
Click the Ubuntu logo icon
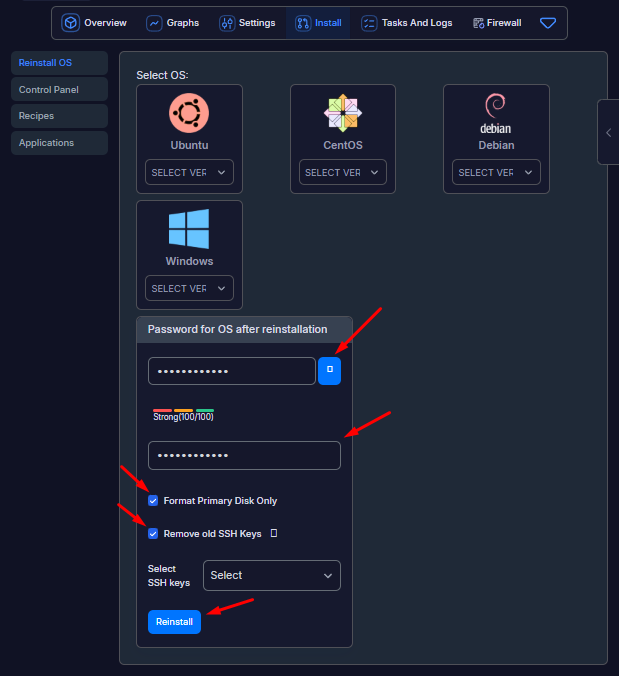(x=189, y=112)
